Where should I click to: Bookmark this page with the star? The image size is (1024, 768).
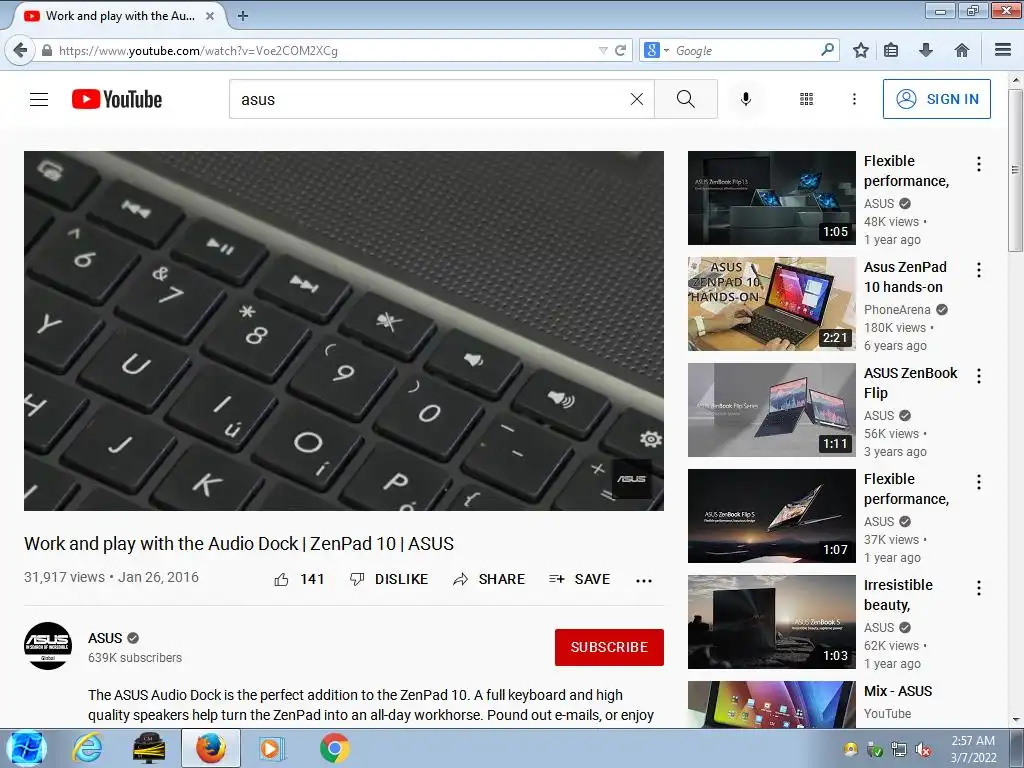(861, 50)
